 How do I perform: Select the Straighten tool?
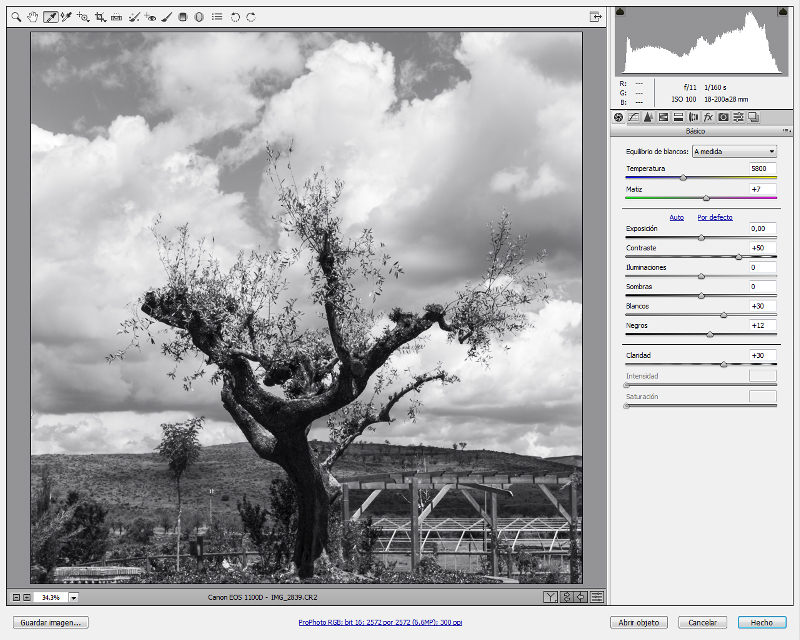click(x=116, y=17)
